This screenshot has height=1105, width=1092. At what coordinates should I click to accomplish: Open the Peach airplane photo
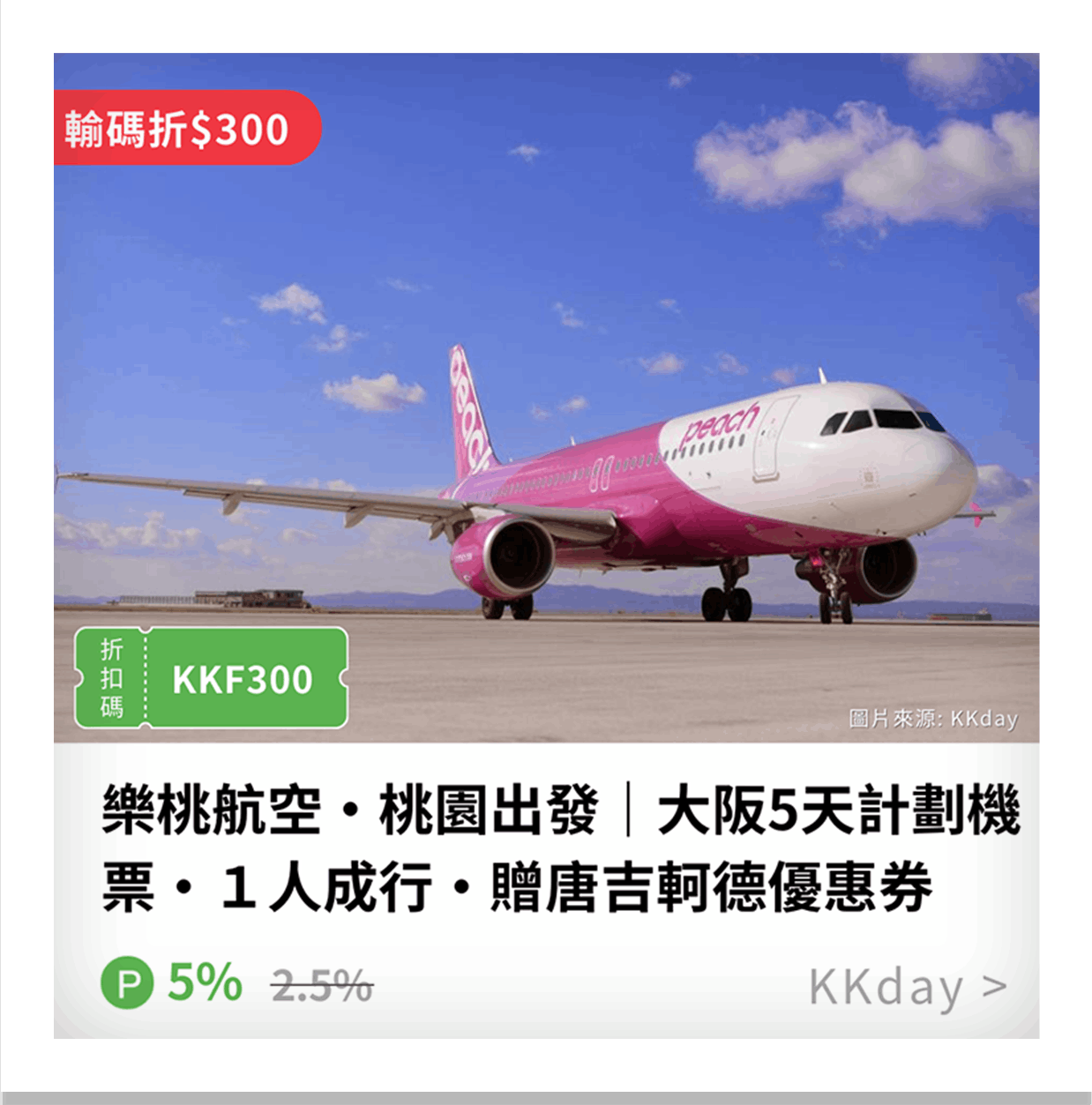click(x=546, y=398)
